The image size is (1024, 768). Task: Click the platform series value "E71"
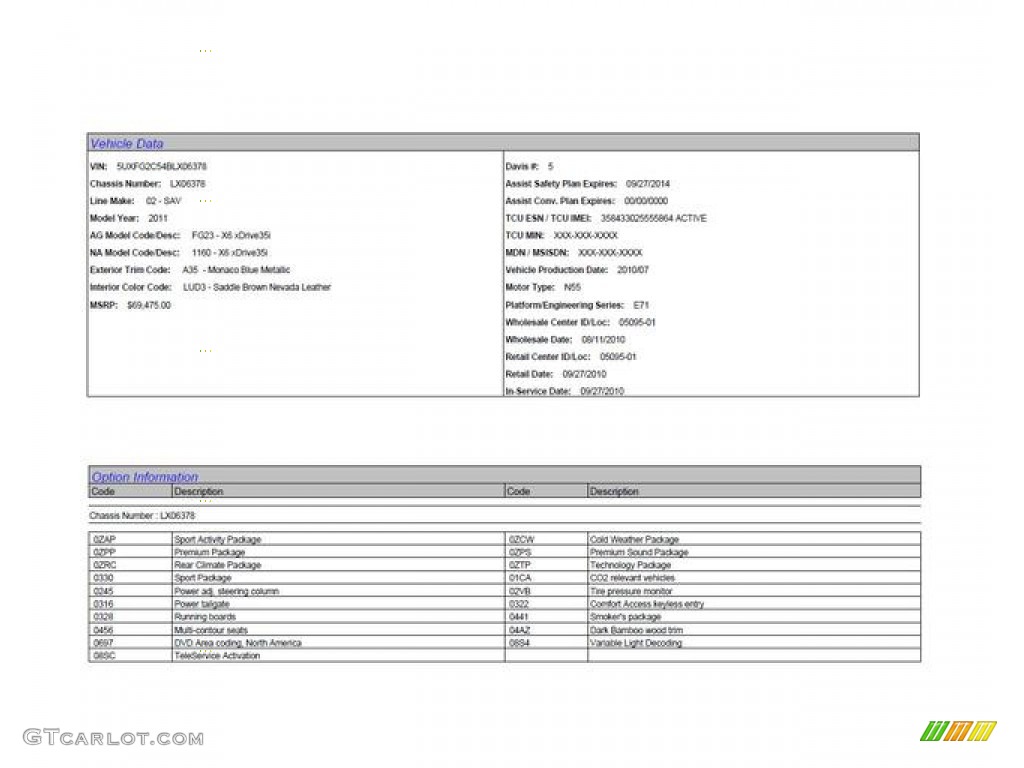tap(641, 306)
